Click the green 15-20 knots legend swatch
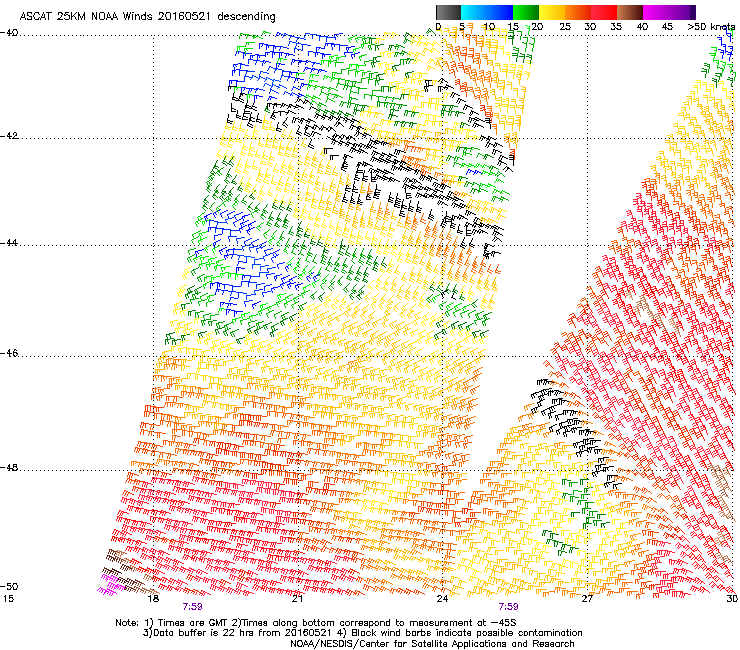Image resolution: width=740 pixels, height=650 pixels. pyautogui.click(x=526, y=12)
